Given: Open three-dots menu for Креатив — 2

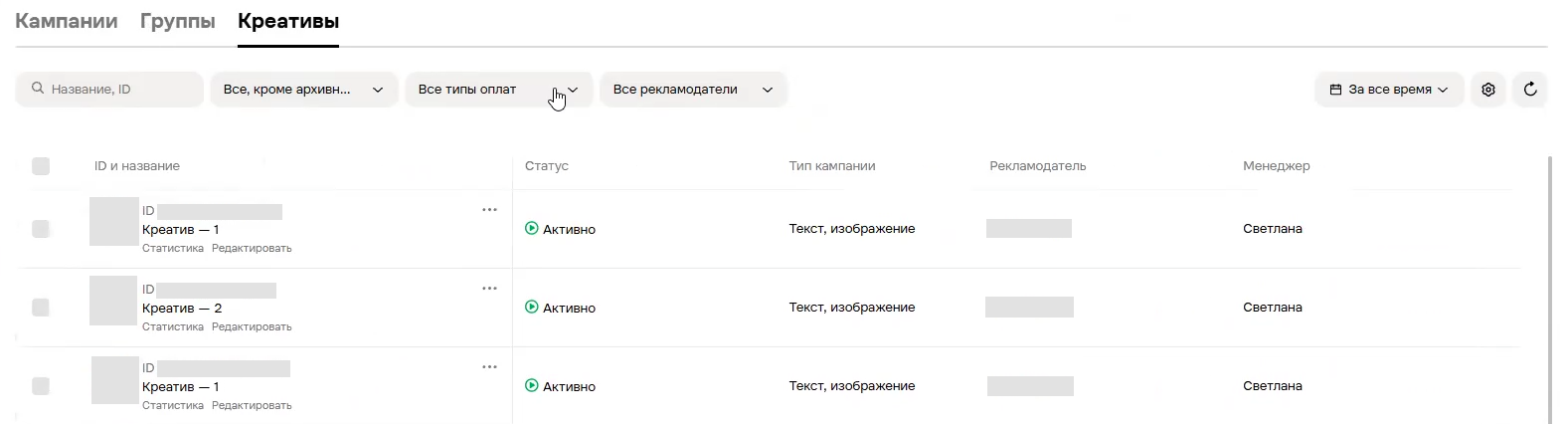Looking at the screenshot, I should point(489,289).
